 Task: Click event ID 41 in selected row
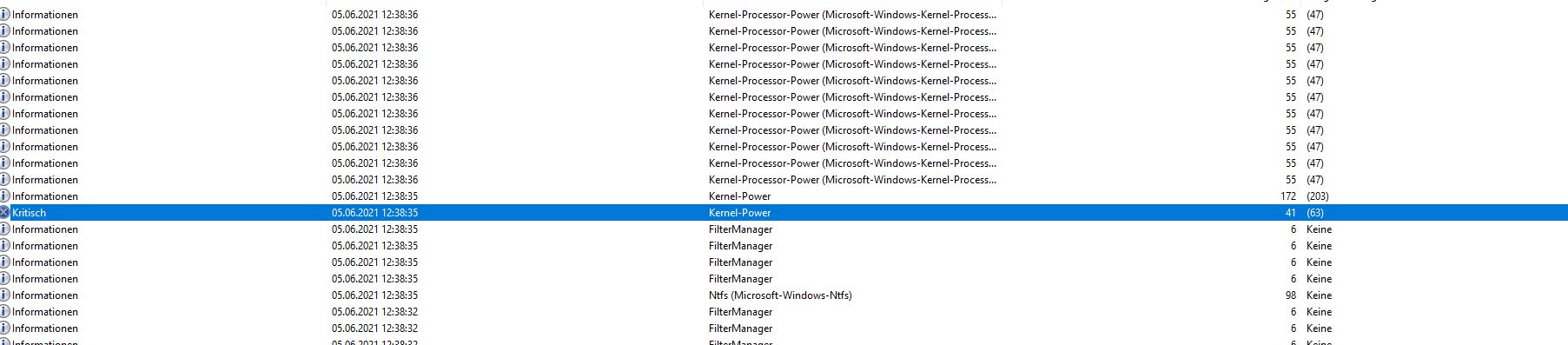[1290, 213]
